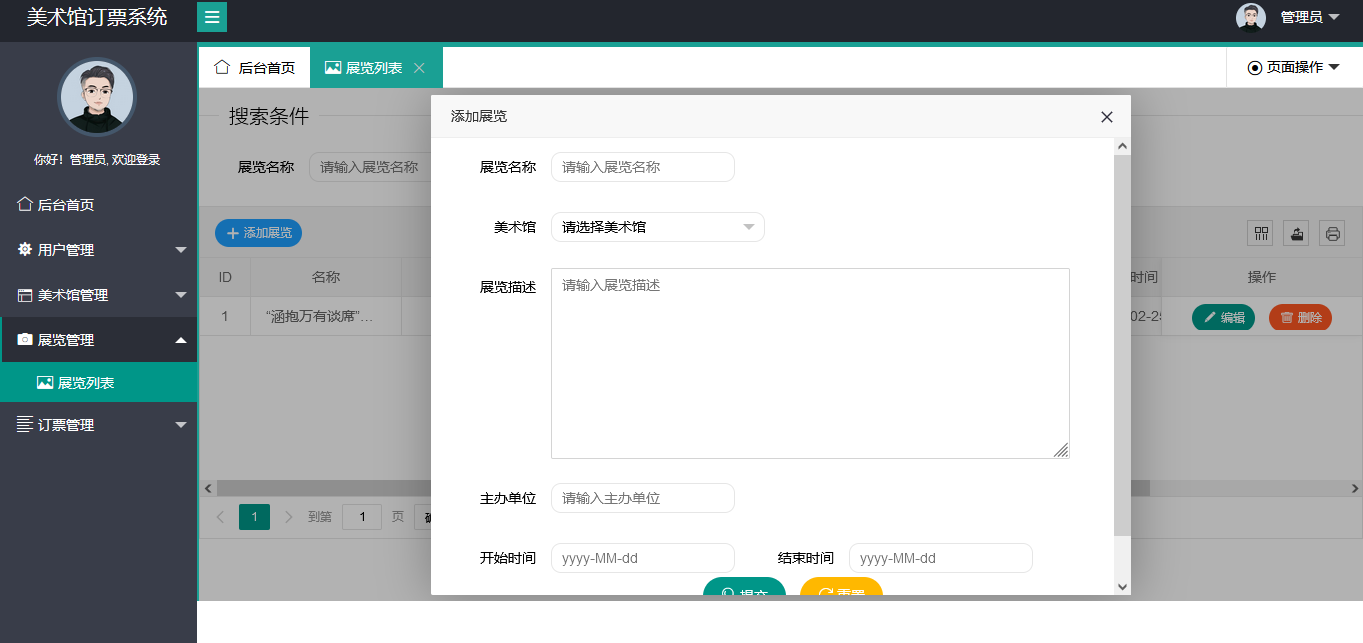Viewport: 1363px width, 643px height.
Task: Close the 展览列表 tab with X
Action: pos(419,68)
